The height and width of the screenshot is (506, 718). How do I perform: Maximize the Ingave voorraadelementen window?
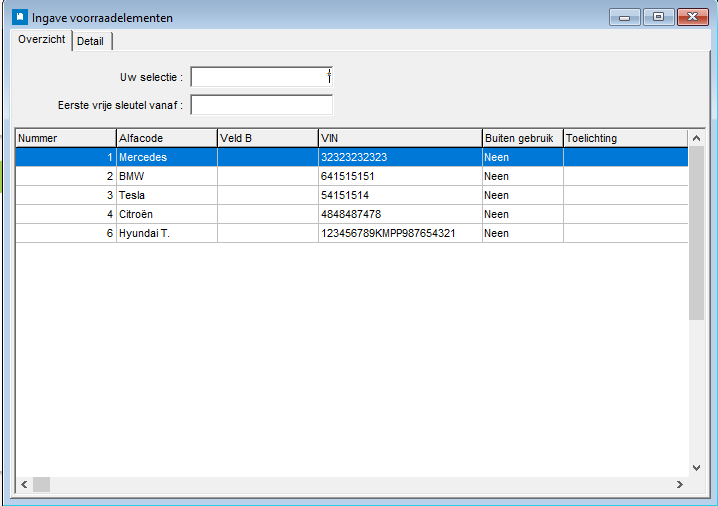coord(658,17)
